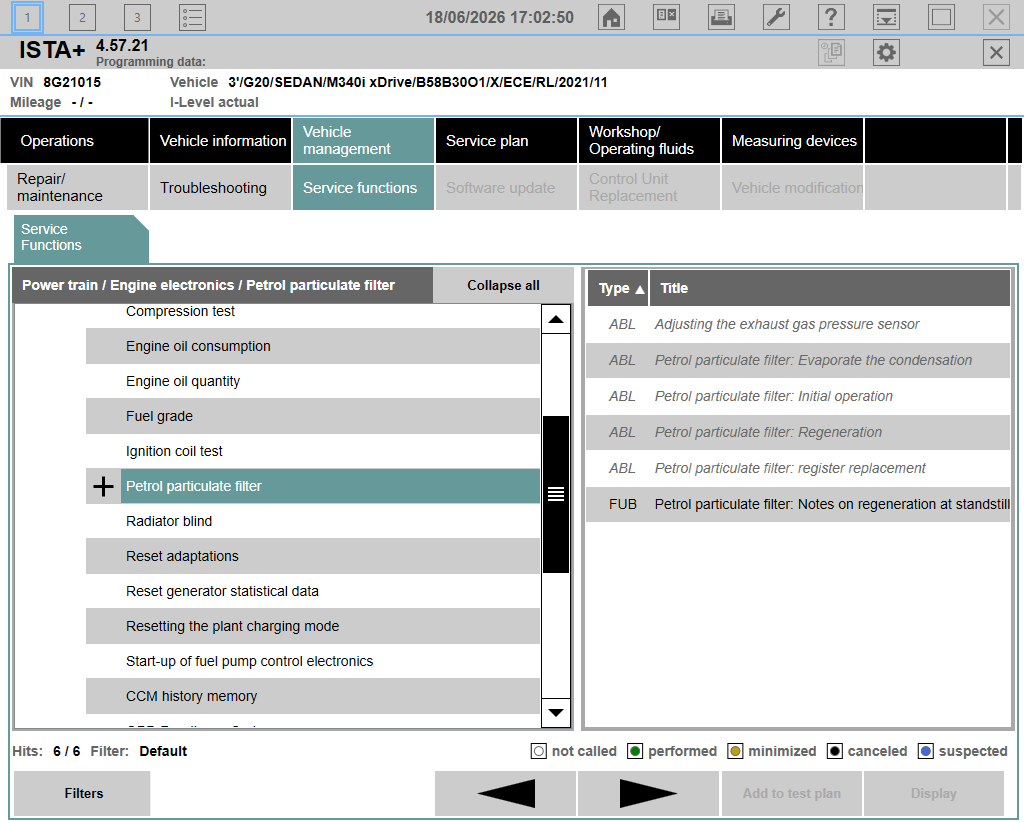The height and width of the screenshot is (823, 1024).
Task: Open the dual-window compare icon in top toolbar
Action: 666,18
